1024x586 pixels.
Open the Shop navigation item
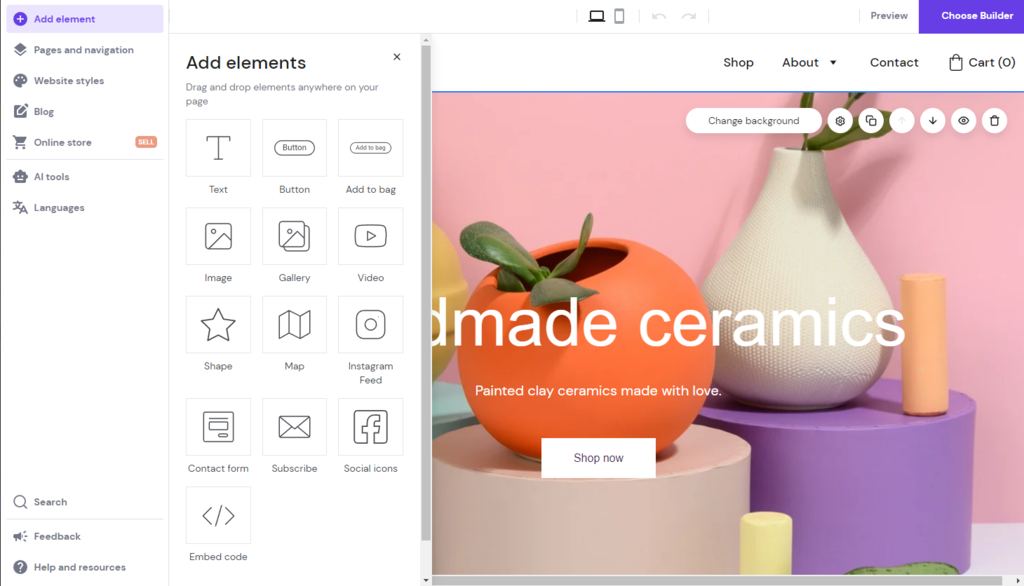738,62
